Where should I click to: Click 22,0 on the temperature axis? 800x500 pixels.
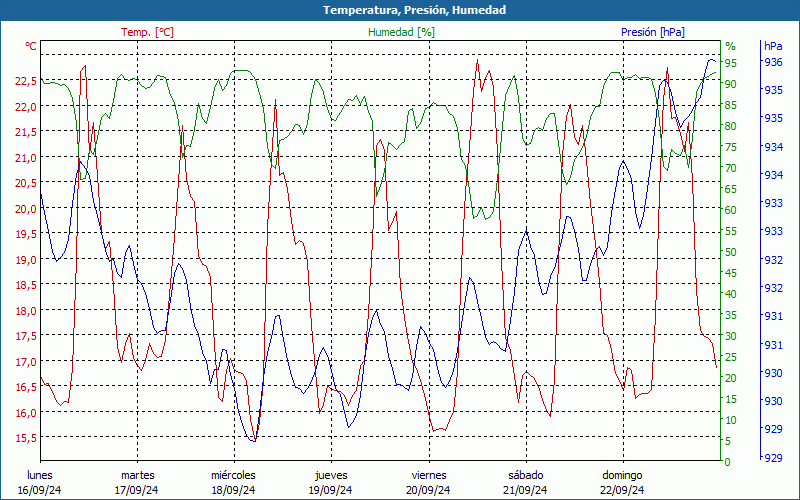tap(26, 107)
